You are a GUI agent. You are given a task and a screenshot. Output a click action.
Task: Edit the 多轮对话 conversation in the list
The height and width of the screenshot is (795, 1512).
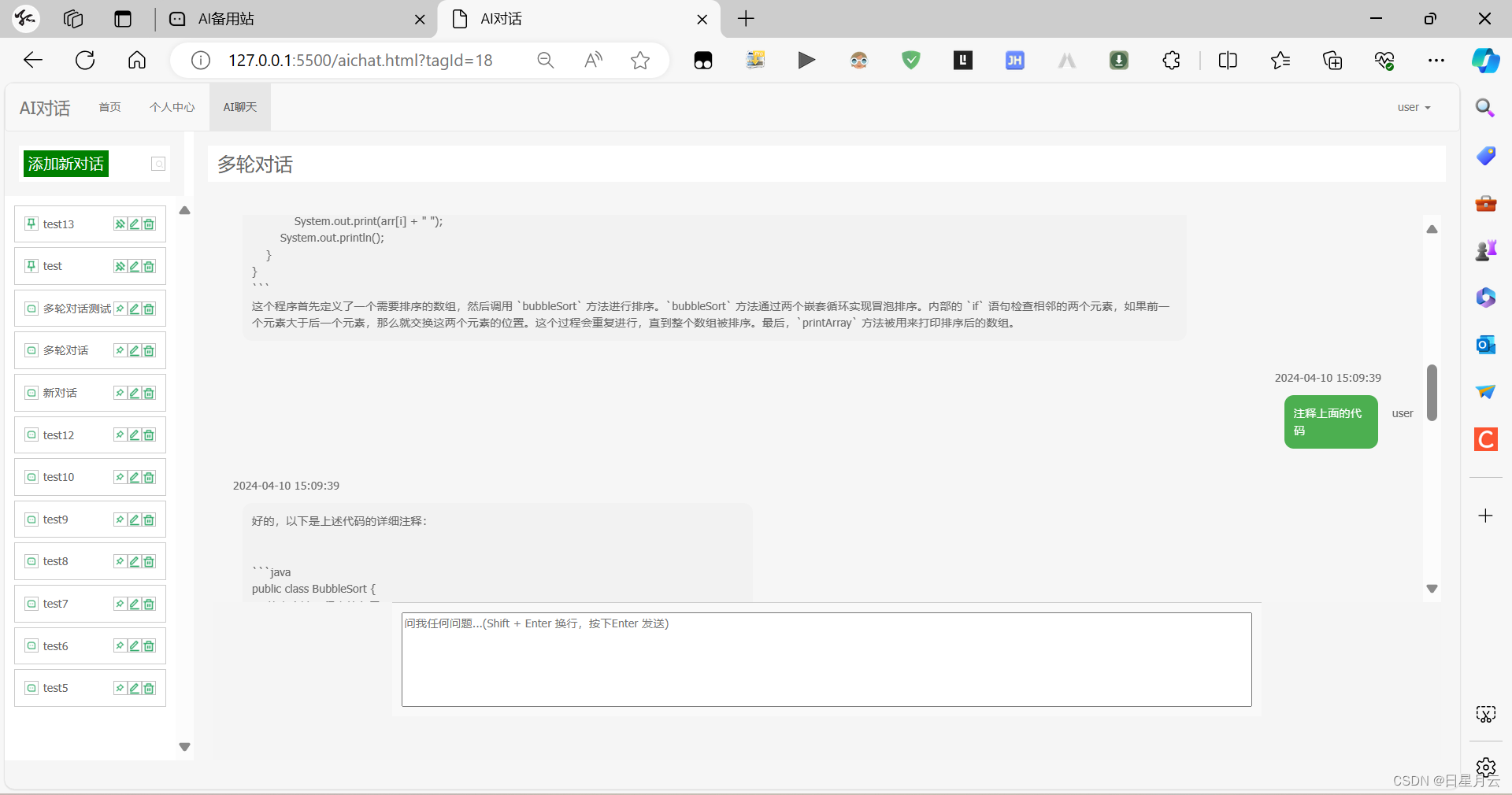coord(135,350)
